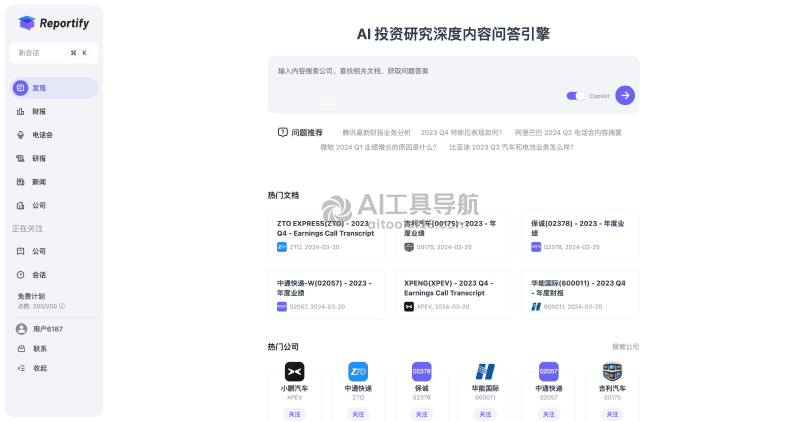
Task: Click into the main search text area
Action: pyautogui.click(x=453, y=84)
